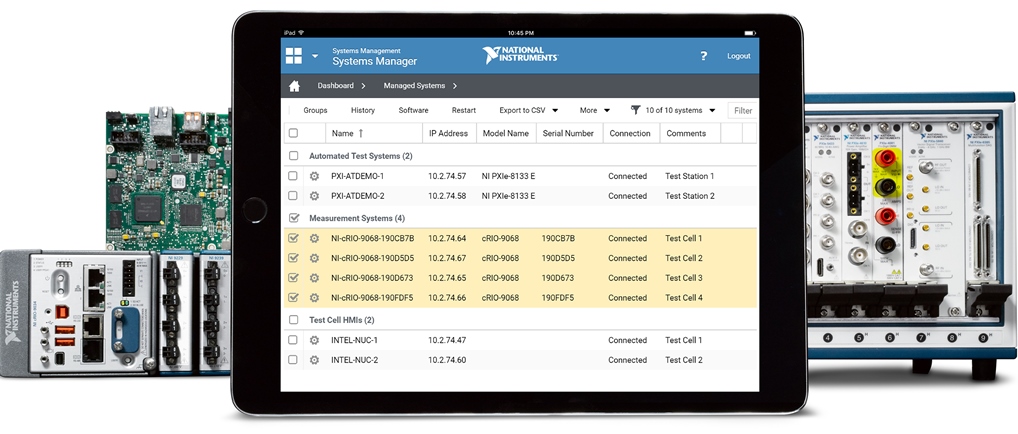Screen dimensions: 1018x434
Task: Open gear menu for INTEL-NUC-1
Action: tap(314, 341)
